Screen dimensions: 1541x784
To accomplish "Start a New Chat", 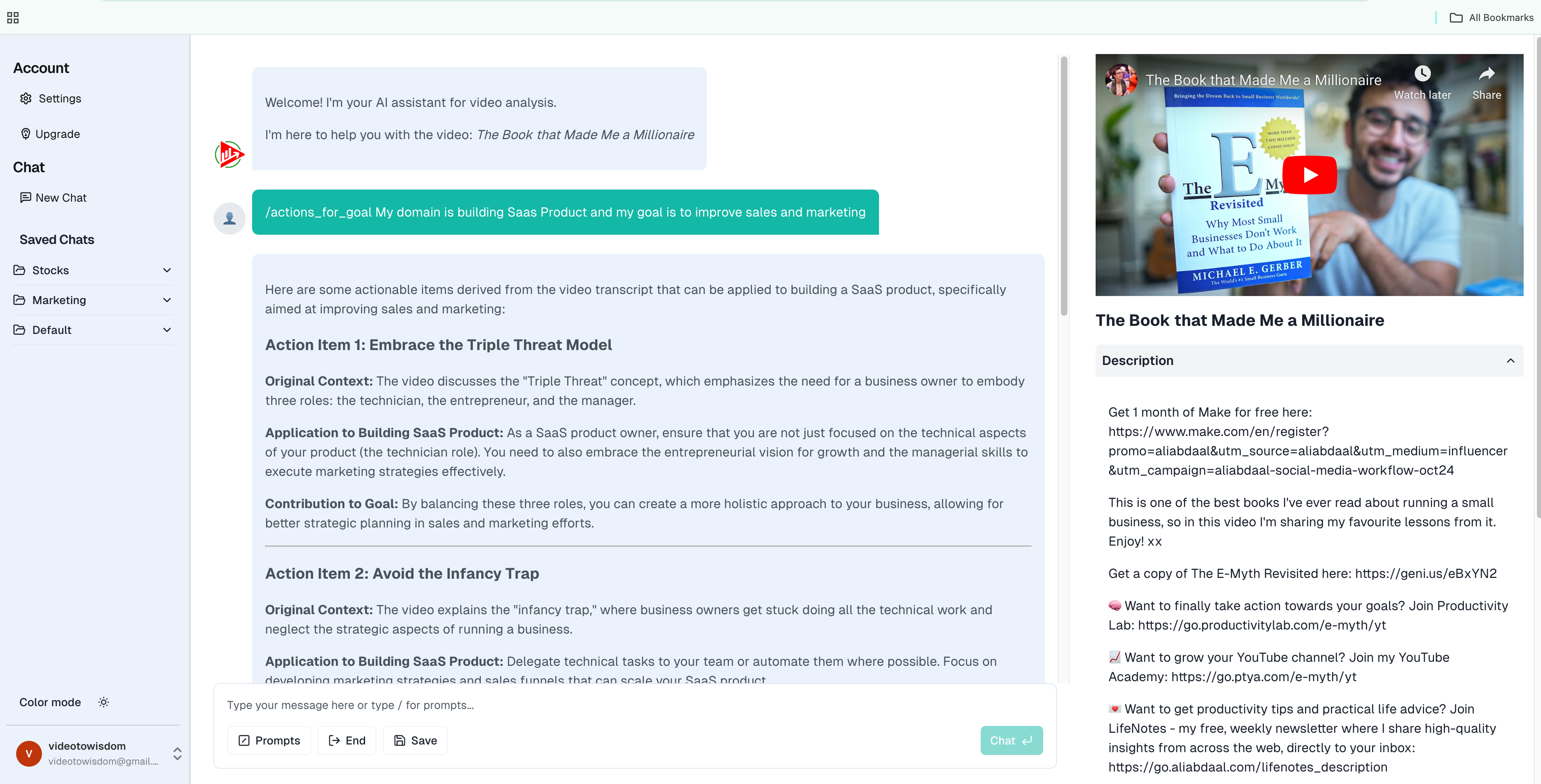I will (53, 198).
